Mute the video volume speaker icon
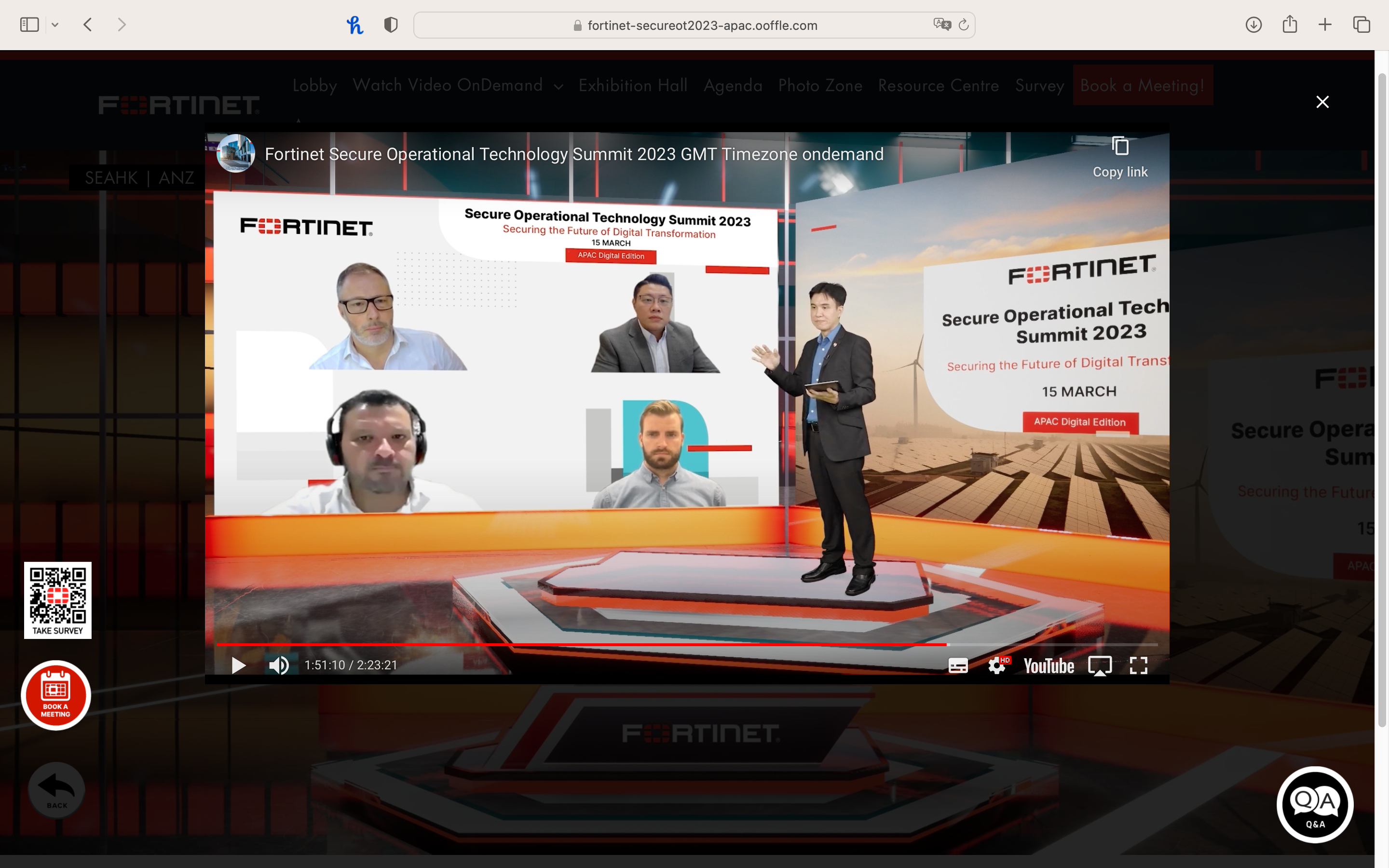Viewport: 1389px width, 868px height. click(279, 665)
